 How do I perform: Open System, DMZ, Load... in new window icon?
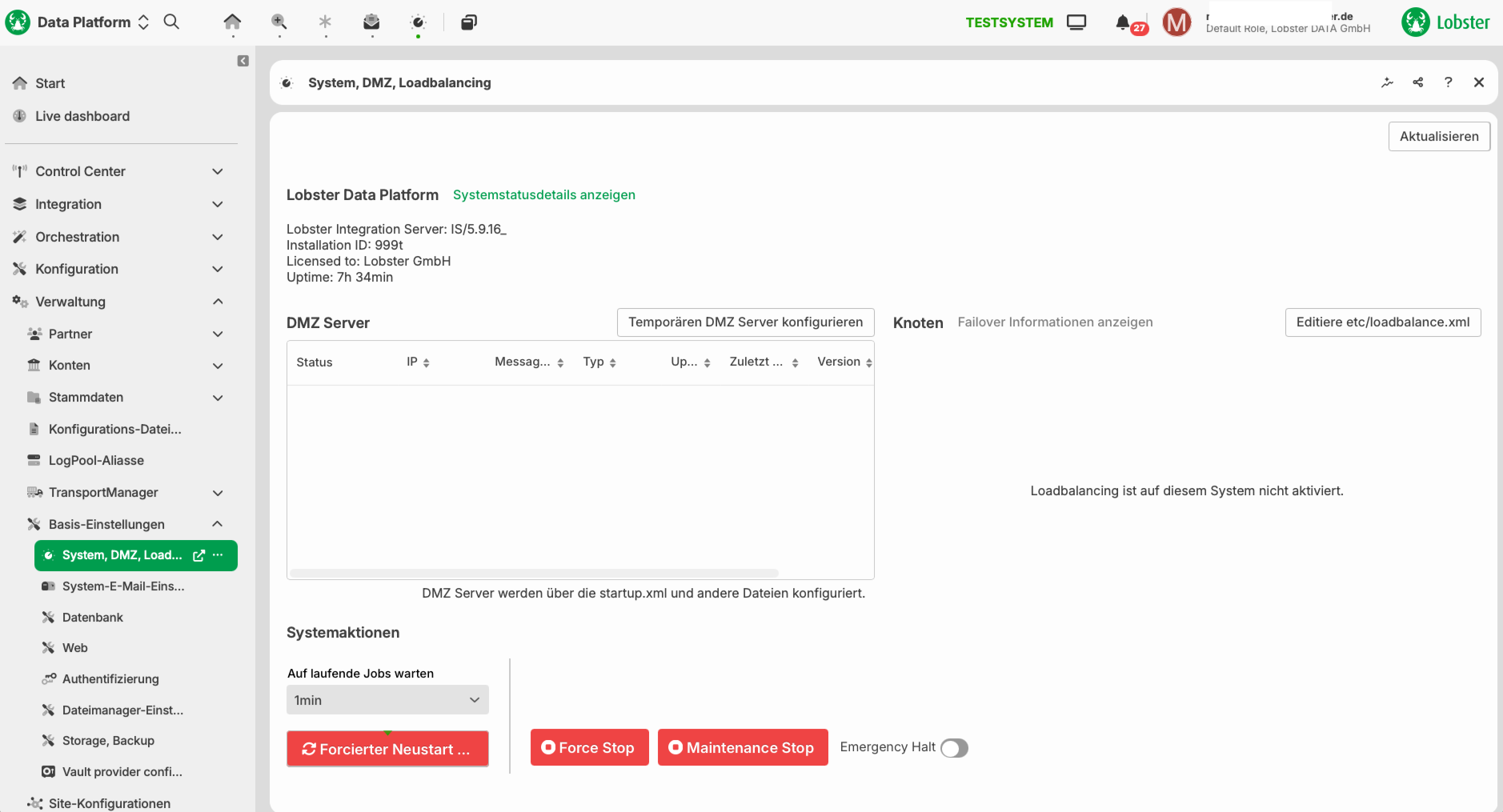pyautogui.click(x=199, y=555)
